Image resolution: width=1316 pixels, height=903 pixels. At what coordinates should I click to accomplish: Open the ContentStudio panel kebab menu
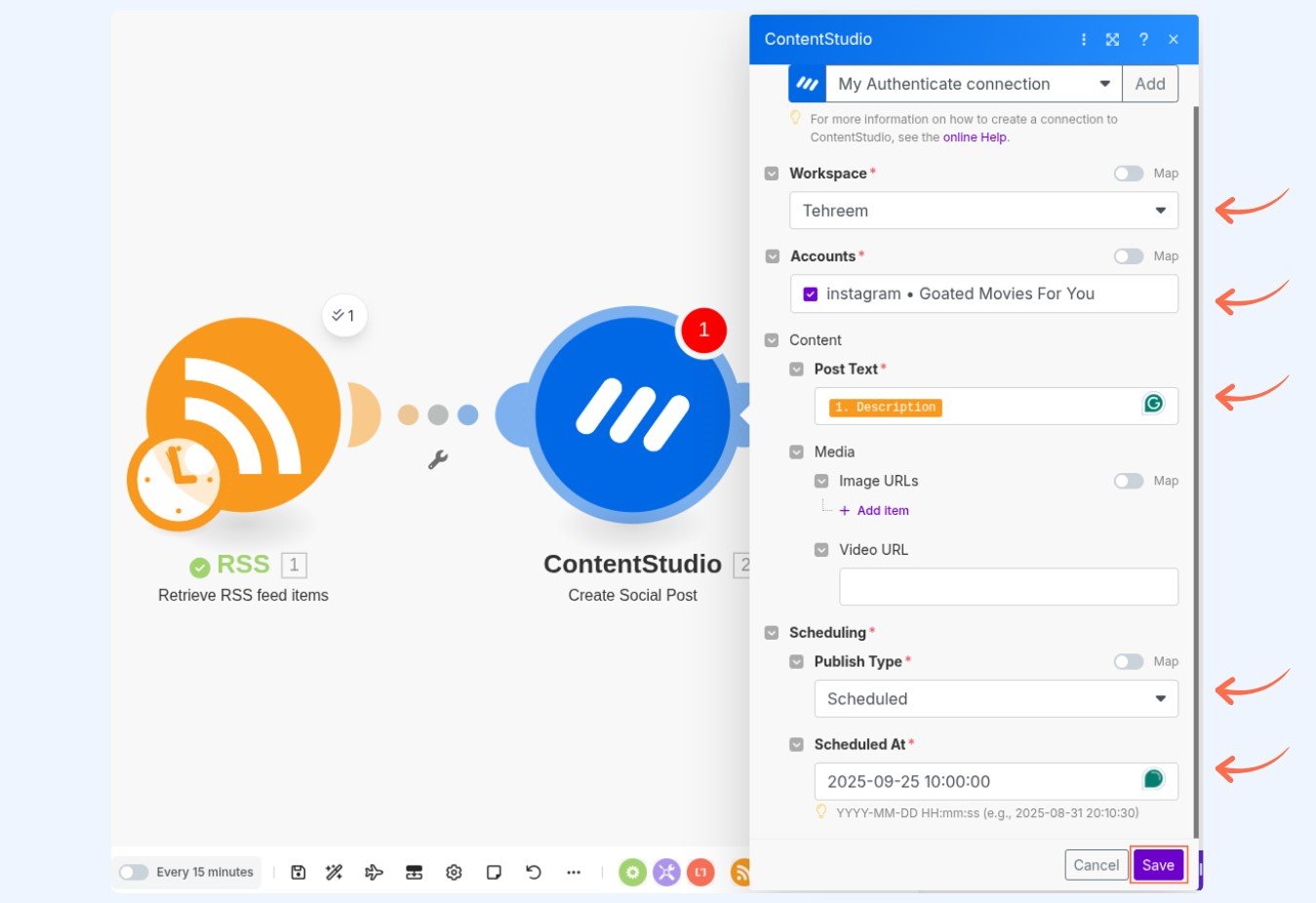[1084, 39]
